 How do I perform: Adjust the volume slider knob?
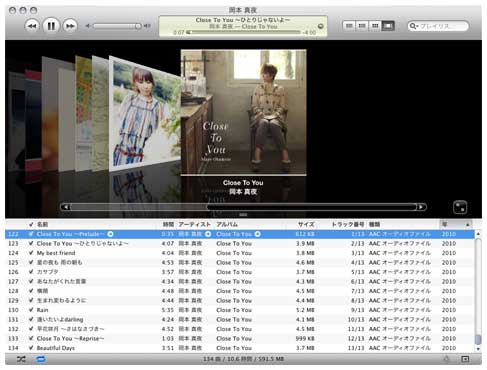[138, 26]
